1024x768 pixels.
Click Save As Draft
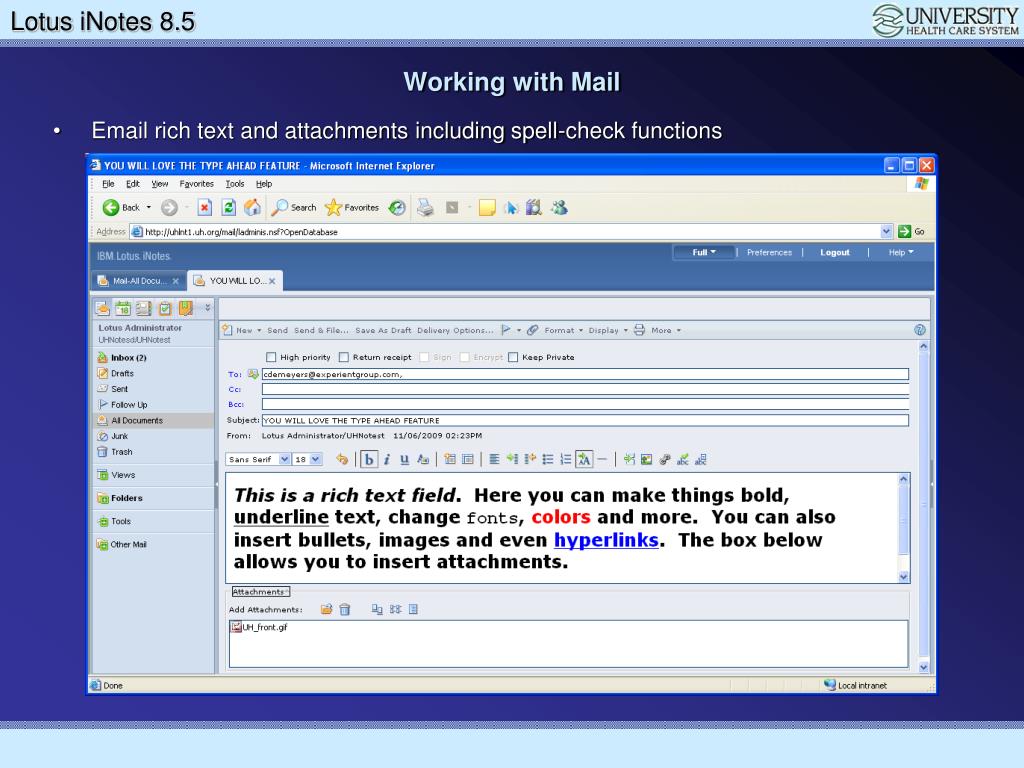tap(383, 330)
